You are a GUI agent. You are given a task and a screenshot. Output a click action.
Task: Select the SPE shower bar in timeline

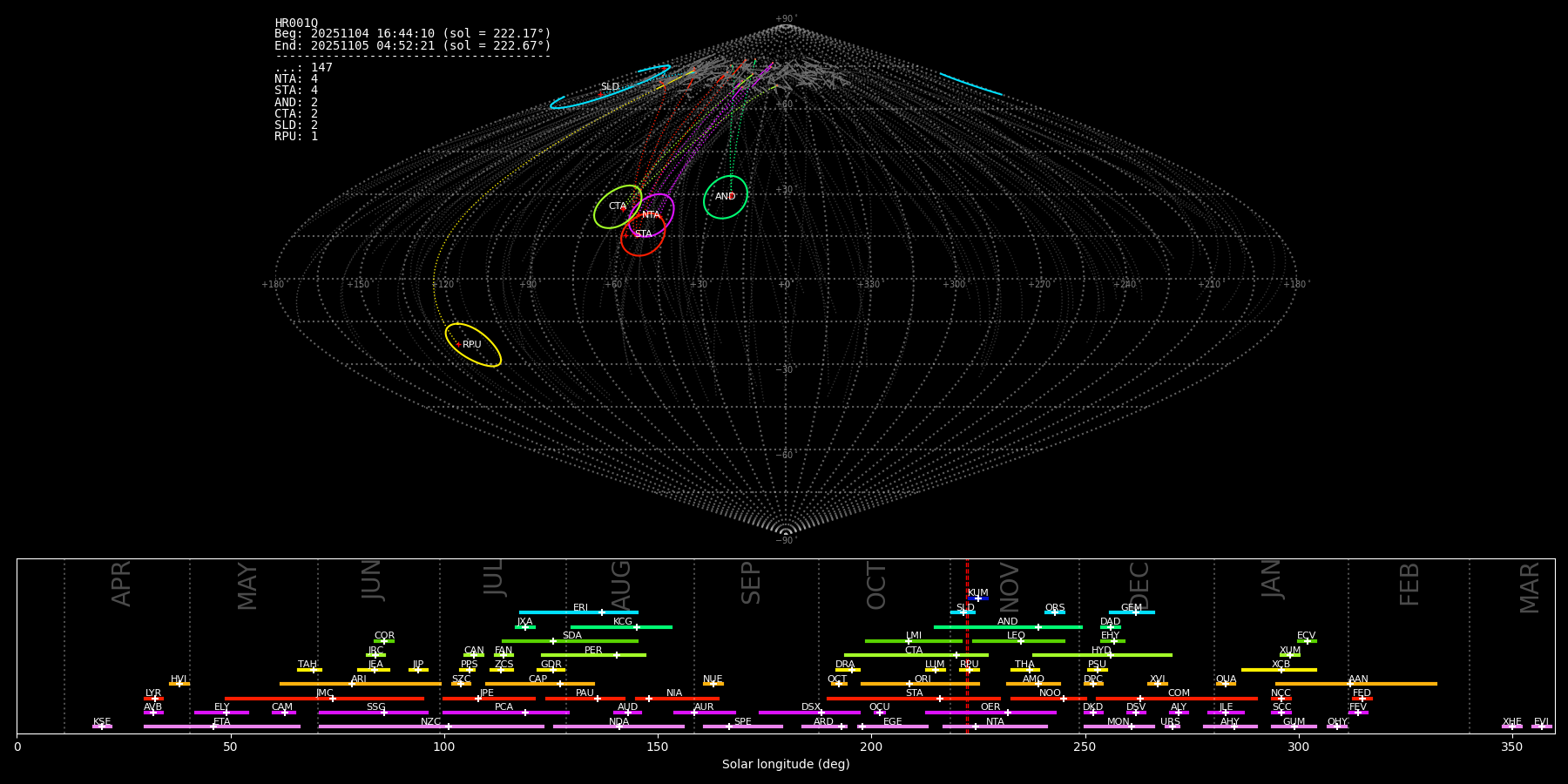743,727
